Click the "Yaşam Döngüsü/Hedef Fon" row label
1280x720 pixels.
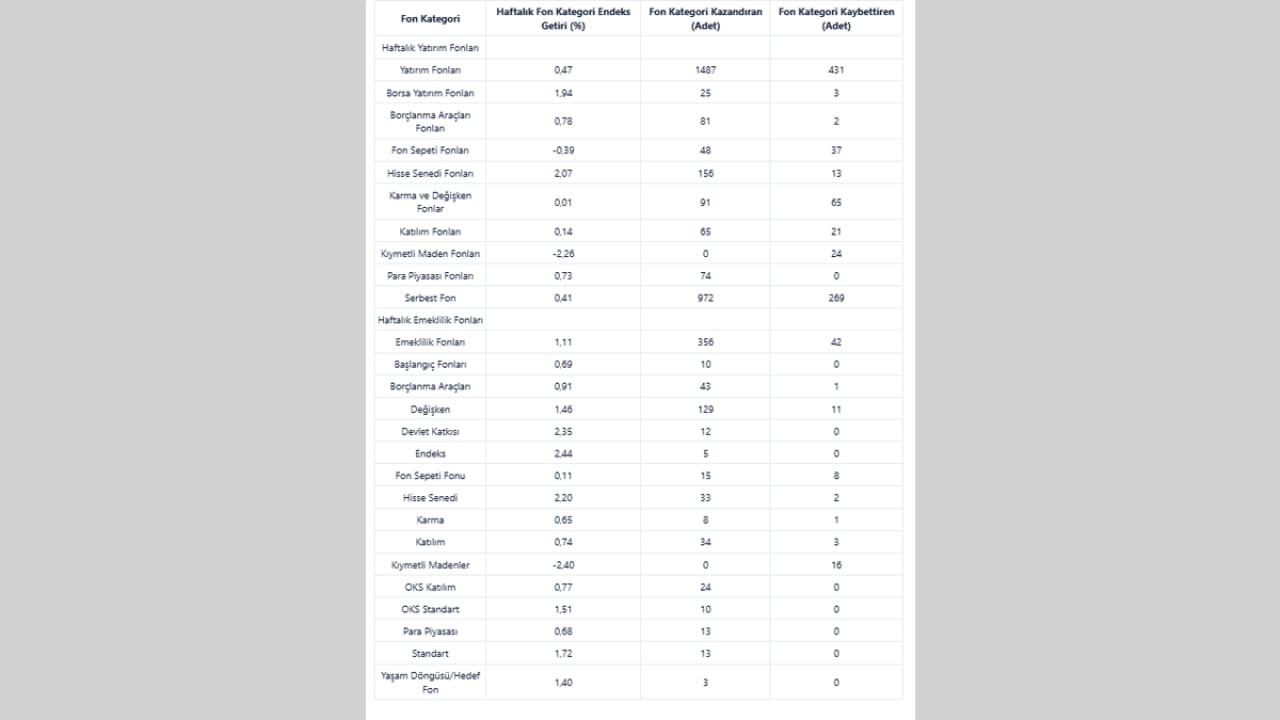(430, 683)
